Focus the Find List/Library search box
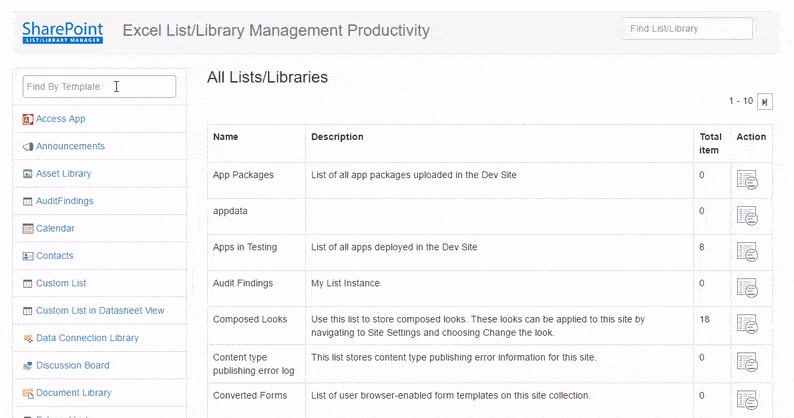794x418 pixels. (x=687, y=29)
